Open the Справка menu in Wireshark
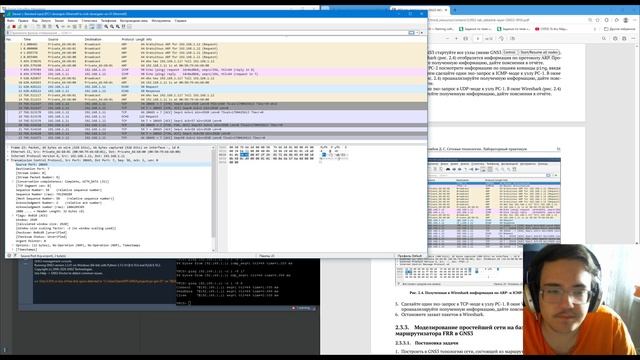Viewport: 640px width, 360px height. 180,20
